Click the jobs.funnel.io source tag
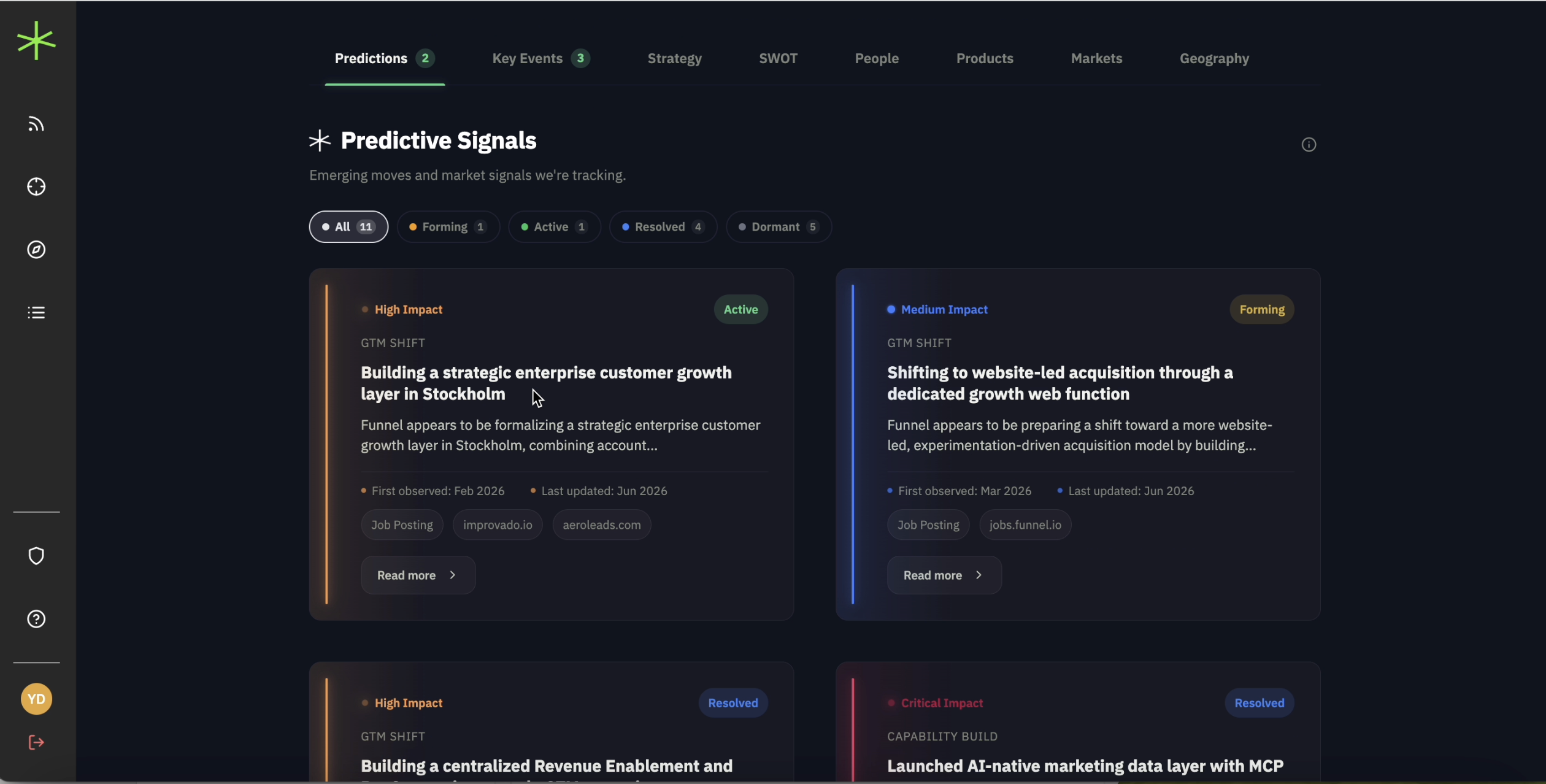 [1025, 525]
